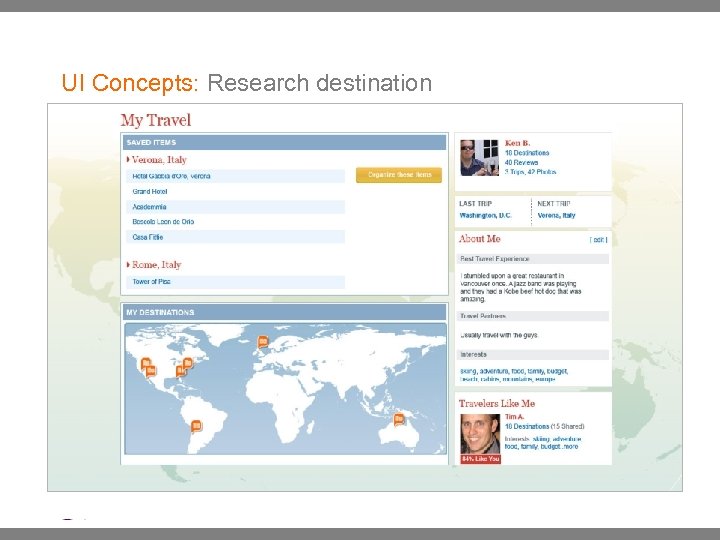720x540 pixels.
Task: Click the Iceland map pin
Action: click(x=263, y=342)
